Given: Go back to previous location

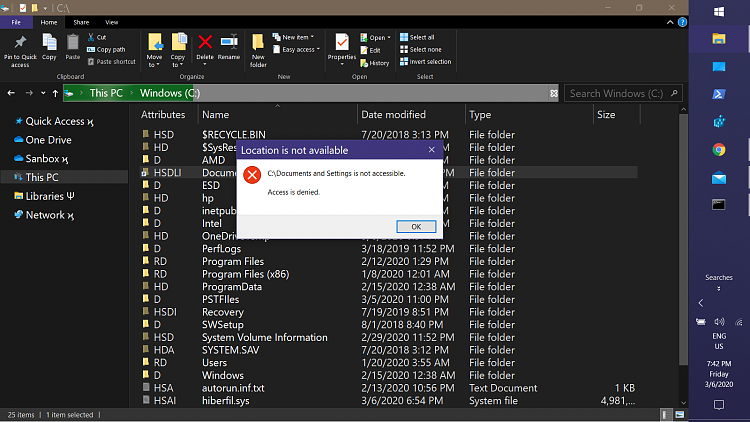Looking at the screenshot, I should (11, 93).
